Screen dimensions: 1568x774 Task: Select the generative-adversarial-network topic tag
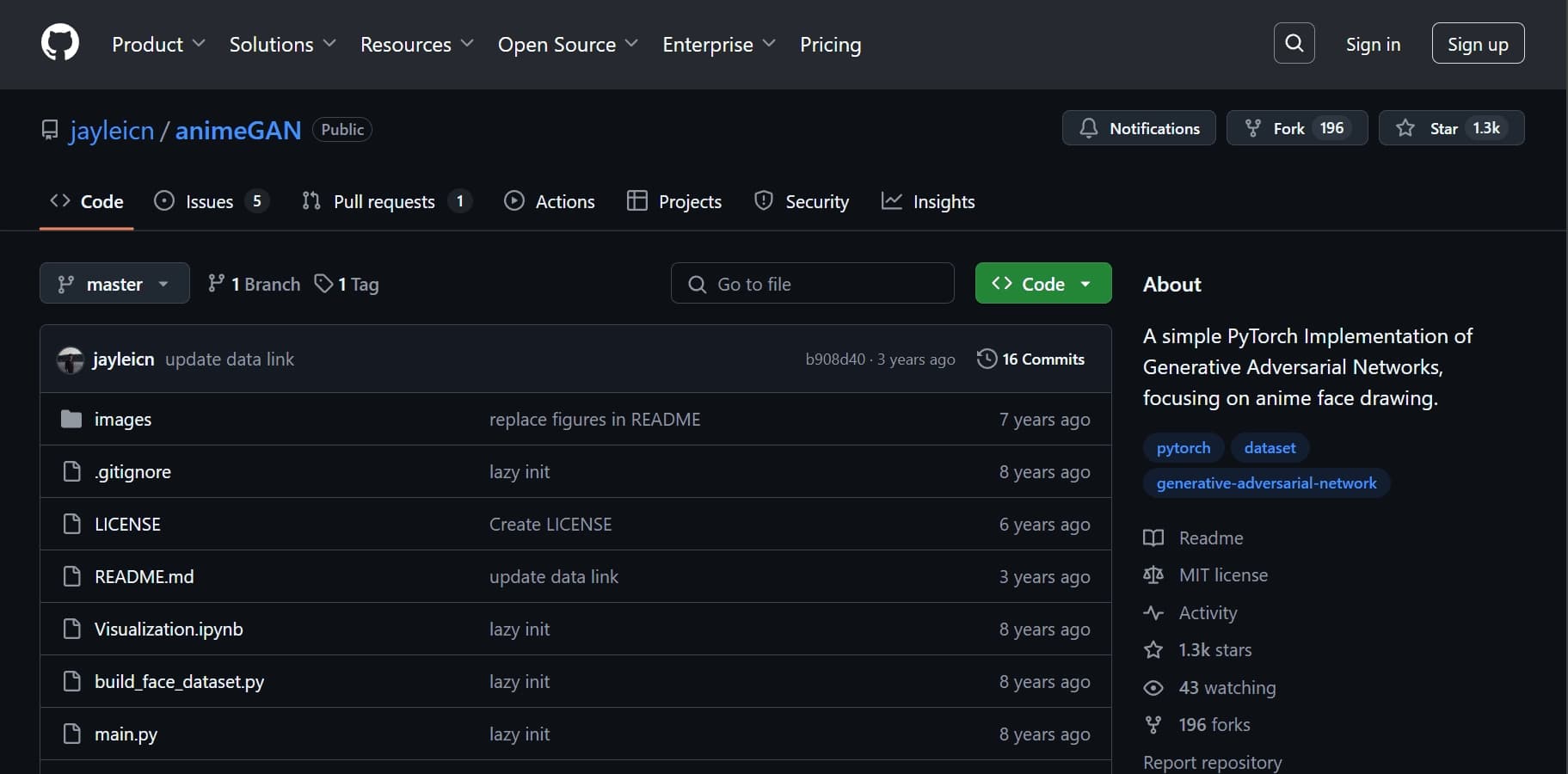pos(1266,482)
